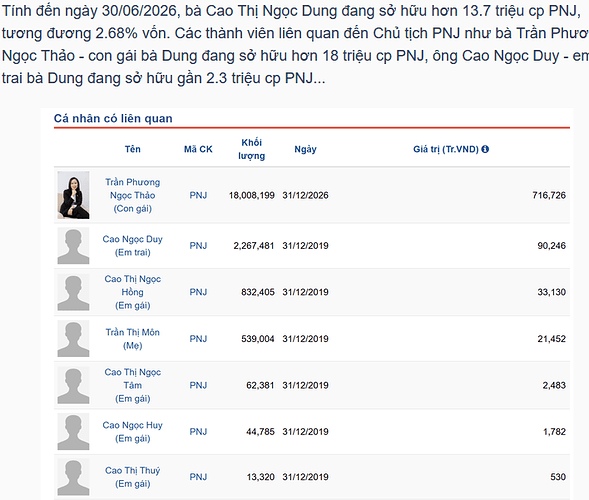Click Cao Ngọc Duy's avatar placeholder

tap(73, 246)
